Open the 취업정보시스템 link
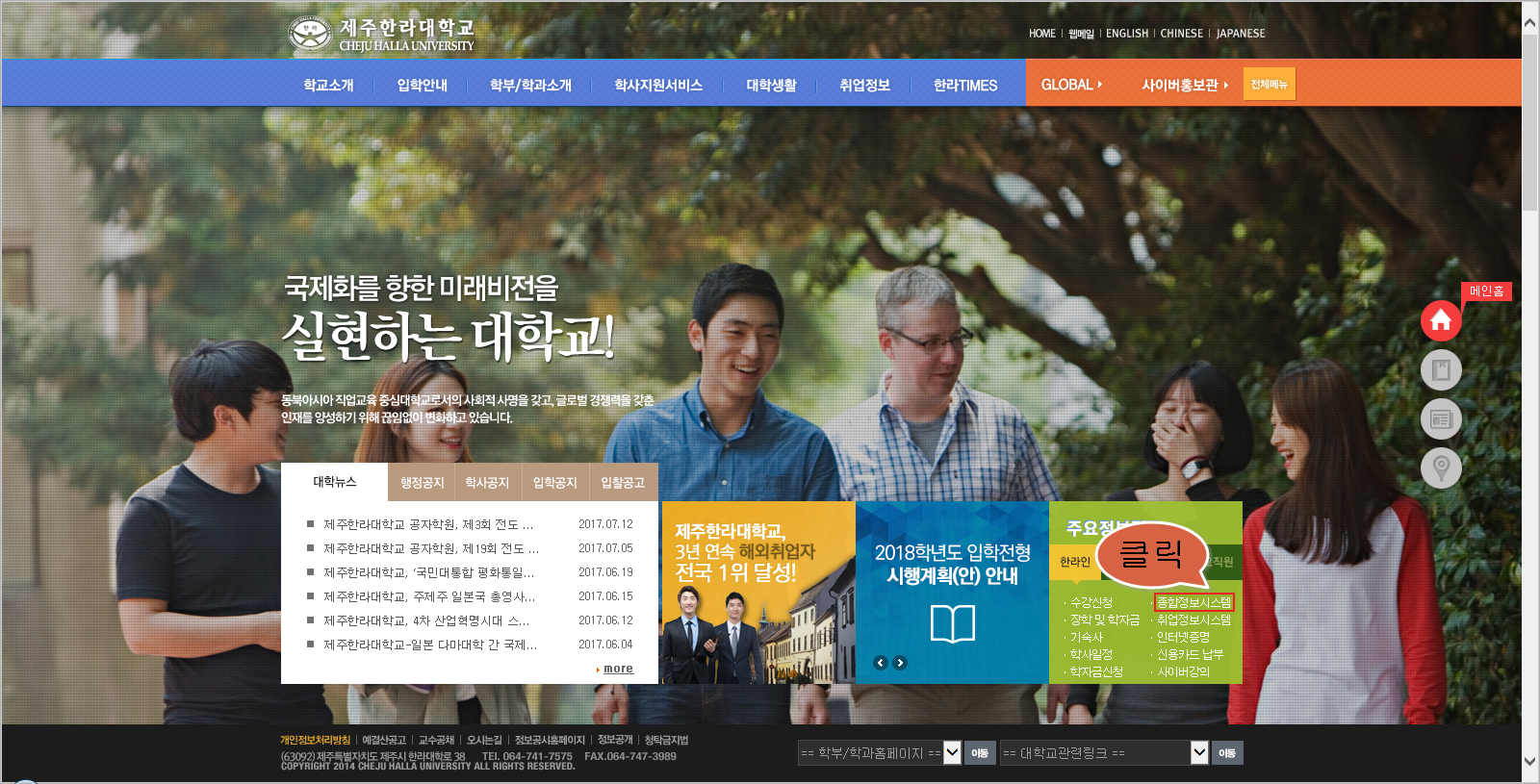Image resolution: width=1540 pixels, height=784 pixels. 1193,620
